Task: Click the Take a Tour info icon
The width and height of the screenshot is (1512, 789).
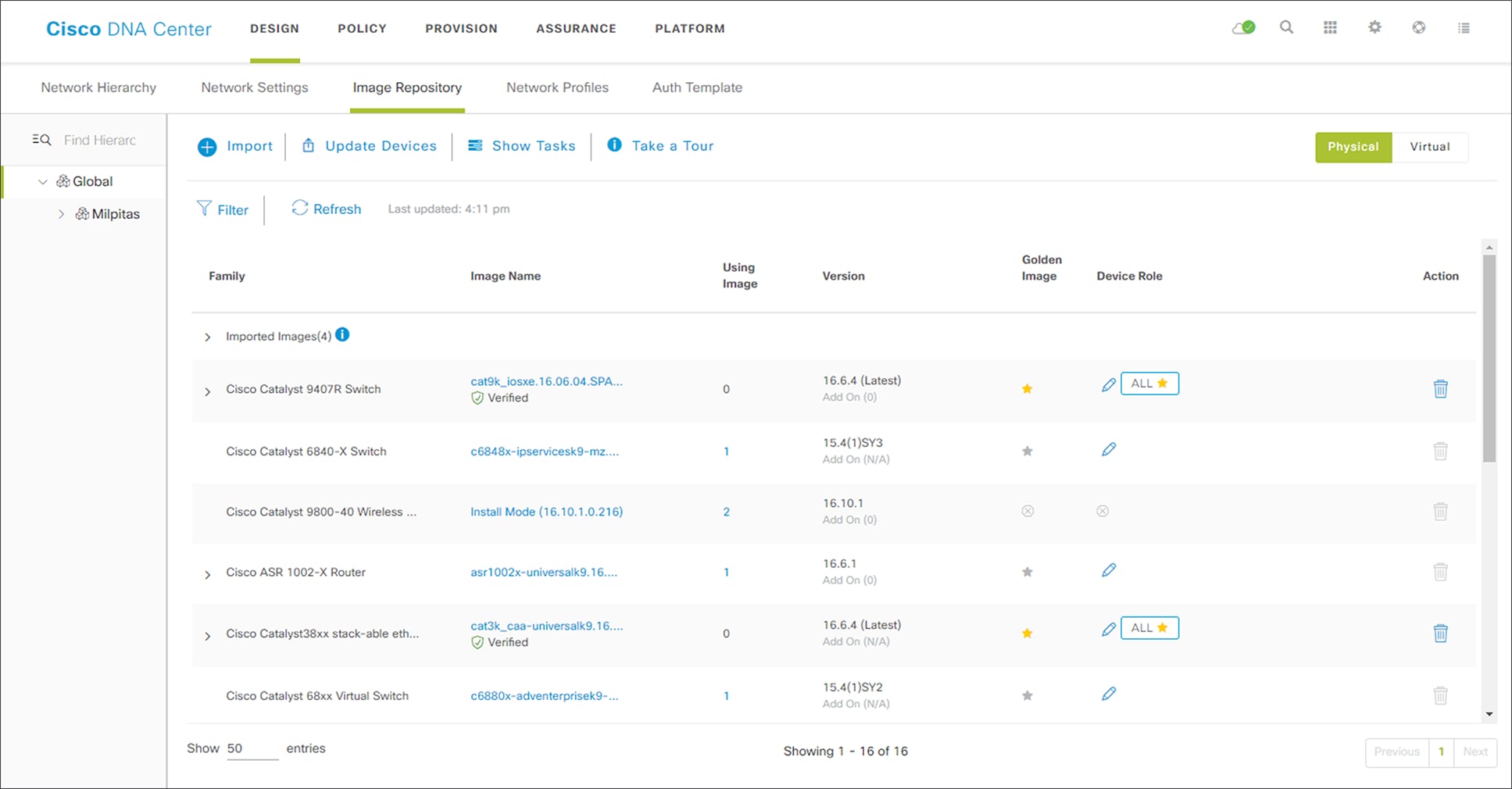Action: click(615, 145)
